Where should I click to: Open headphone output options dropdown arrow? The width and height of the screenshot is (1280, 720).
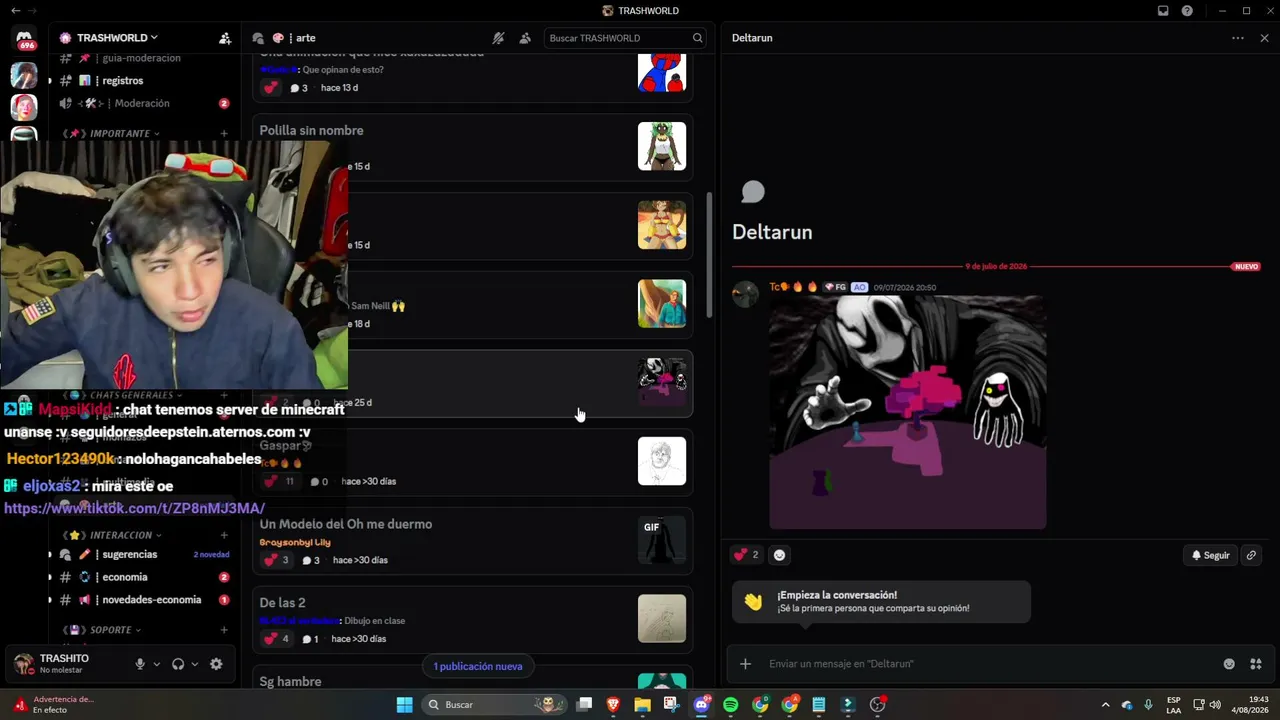[x=194, y=664]
